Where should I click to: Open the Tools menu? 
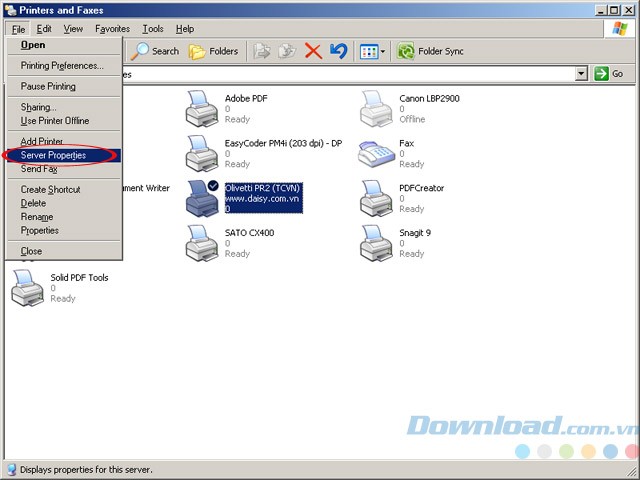[x=153, y=29]
